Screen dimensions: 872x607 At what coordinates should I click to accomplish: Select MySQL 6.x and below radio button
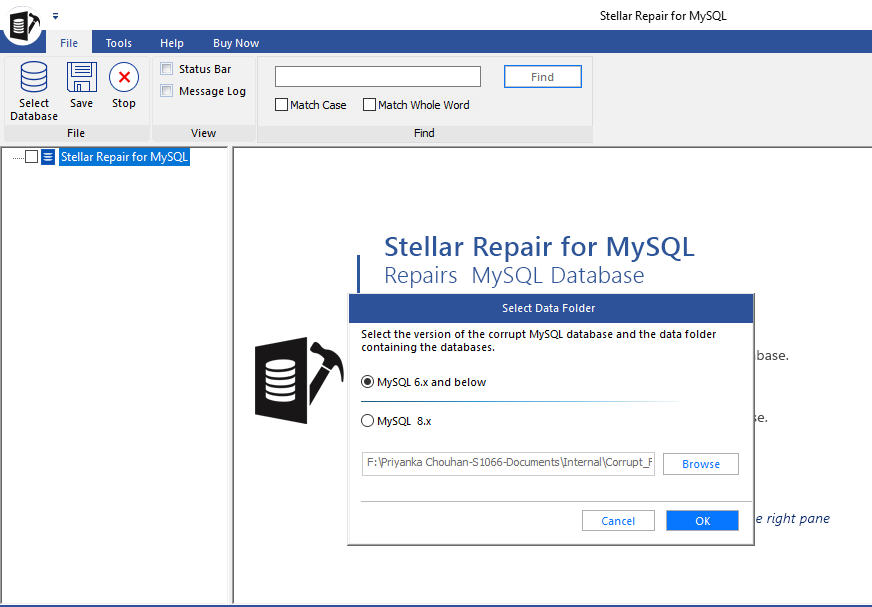[367, 382]
